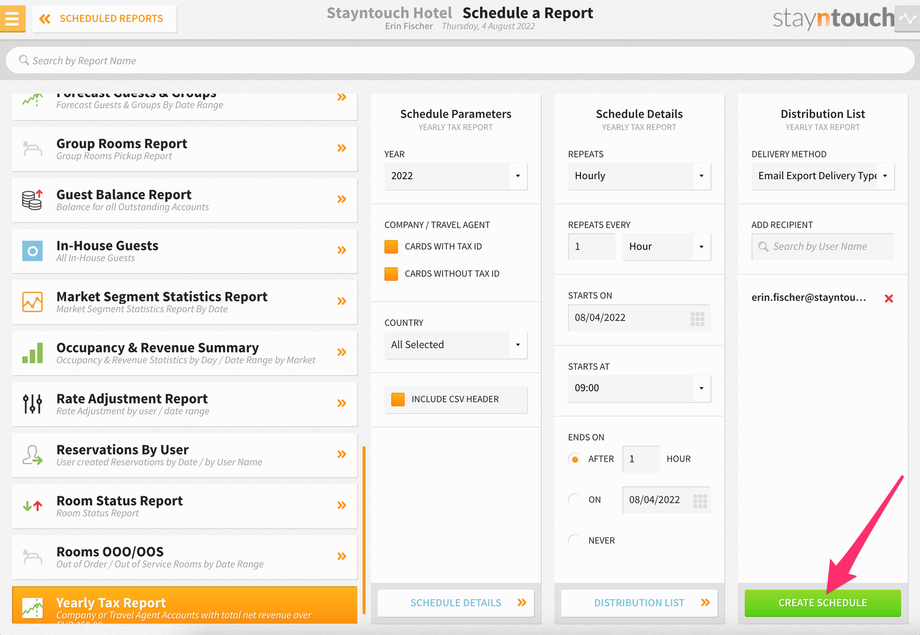Image resolution: width=920 pixels, height=635 pixels.
Task: Remove recipient erin.fischer with red X
Action: [x=889, y=298]
